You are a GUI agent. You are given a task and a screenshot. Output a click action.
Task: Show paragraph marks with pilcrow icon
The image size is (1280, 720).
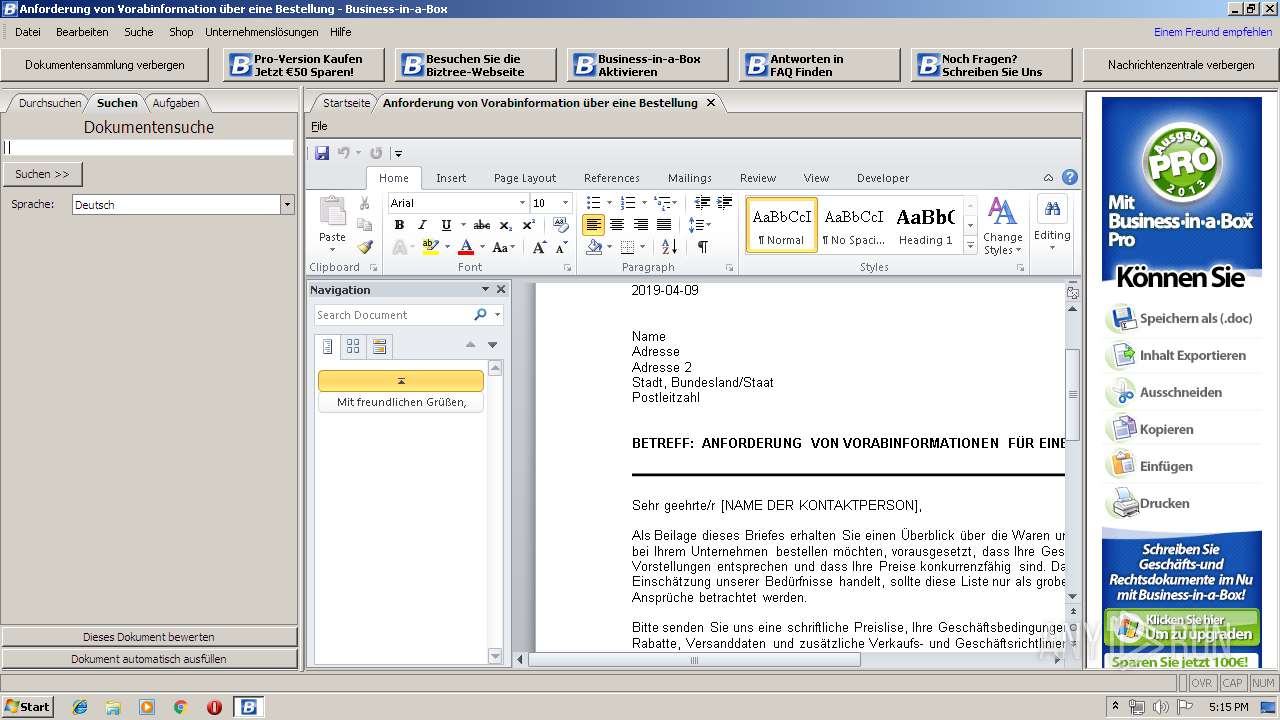pos(703,247)
